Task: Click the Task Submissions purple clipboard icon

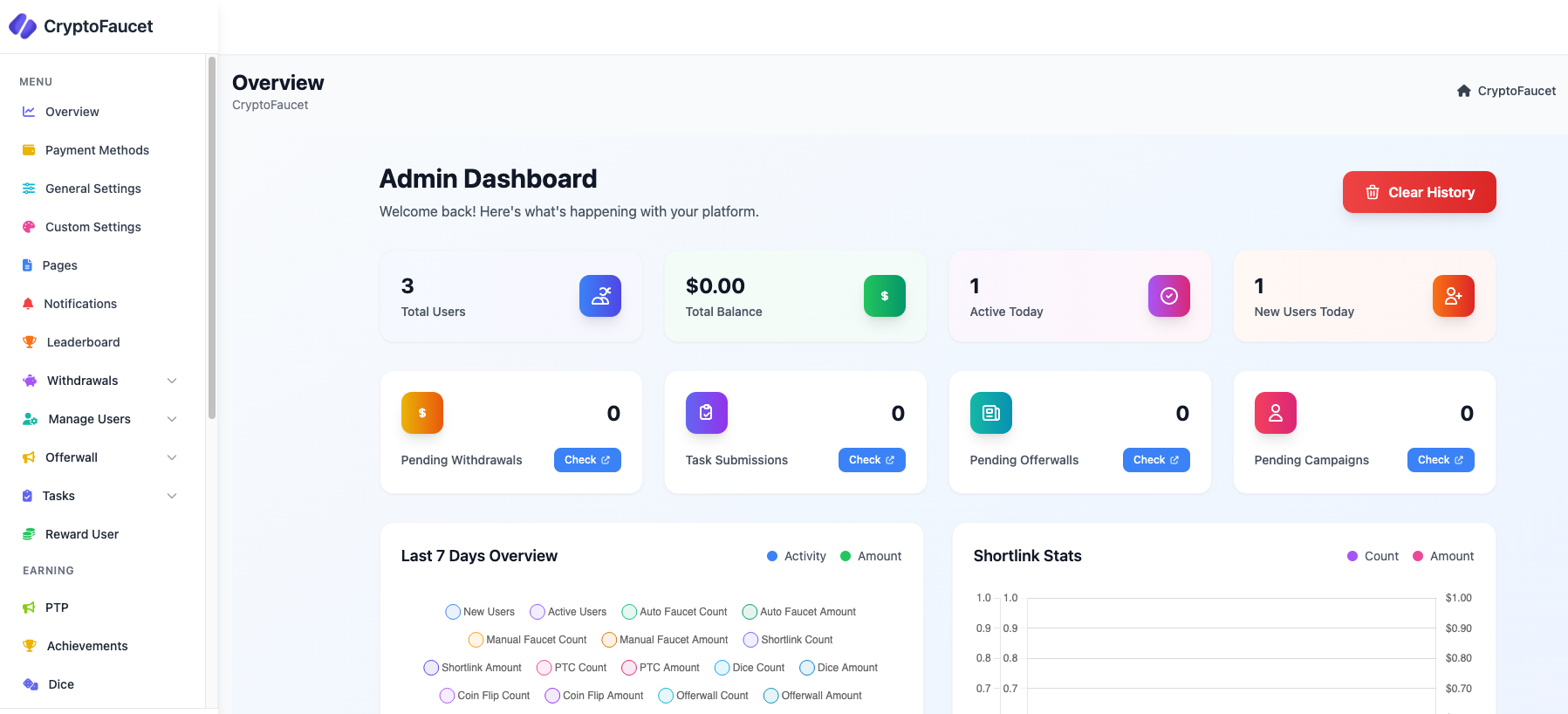Action: point(707,413)
